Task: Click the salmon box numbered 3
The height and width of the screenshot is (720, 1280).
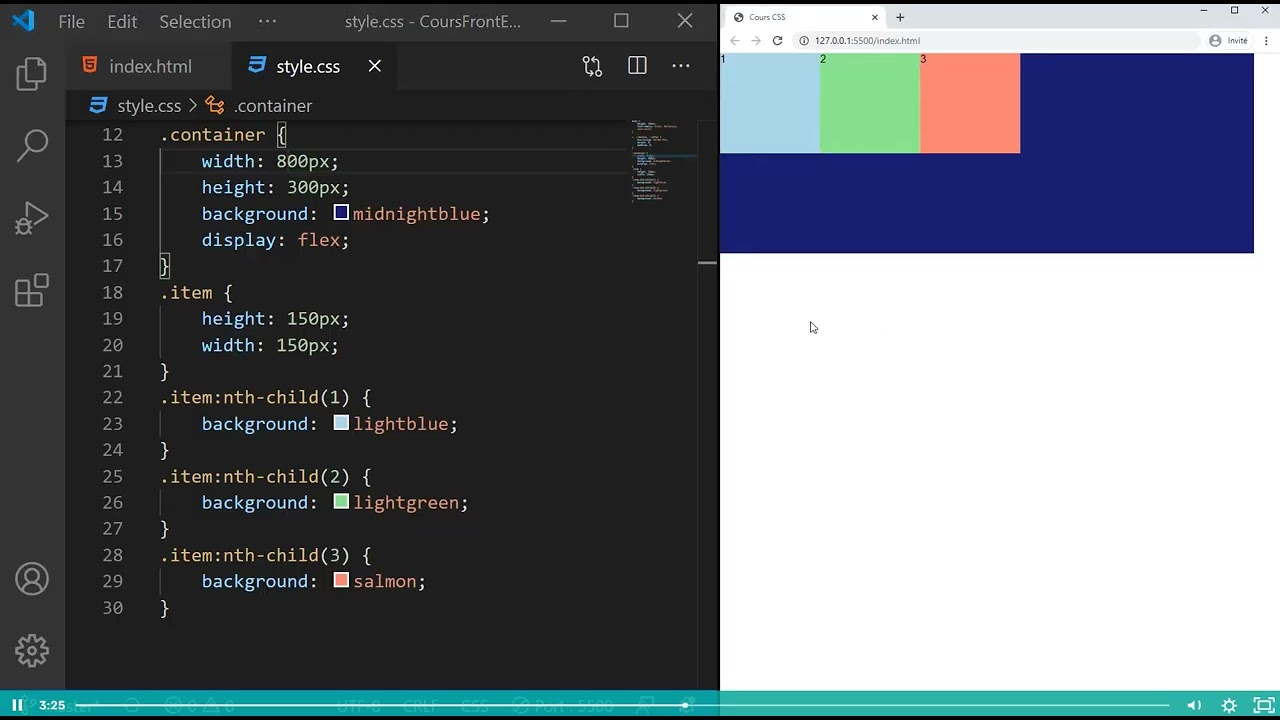Action: pos(970,103)
